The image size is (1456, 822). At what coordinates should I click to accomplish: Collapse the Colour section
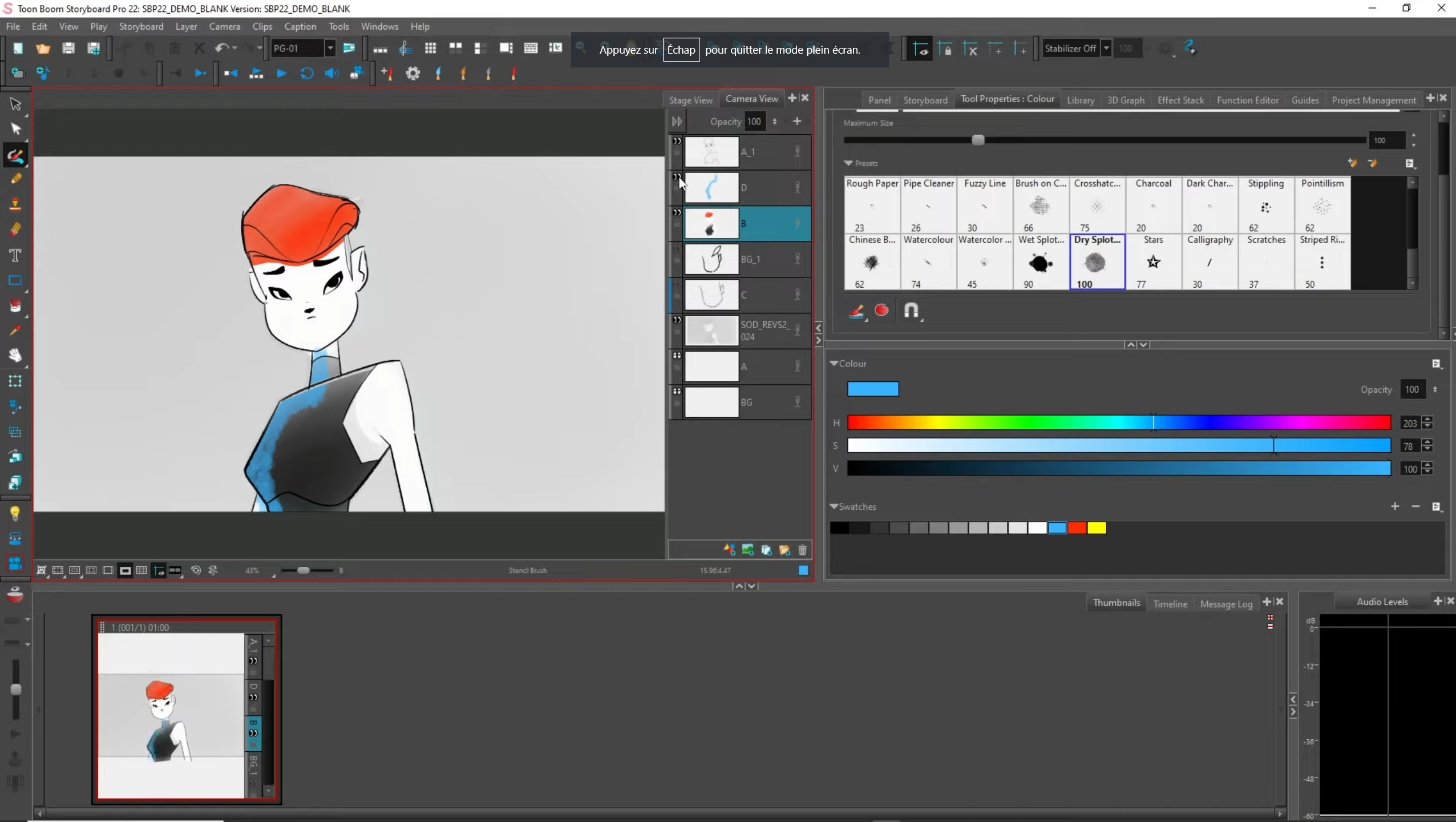coord(834,364)
